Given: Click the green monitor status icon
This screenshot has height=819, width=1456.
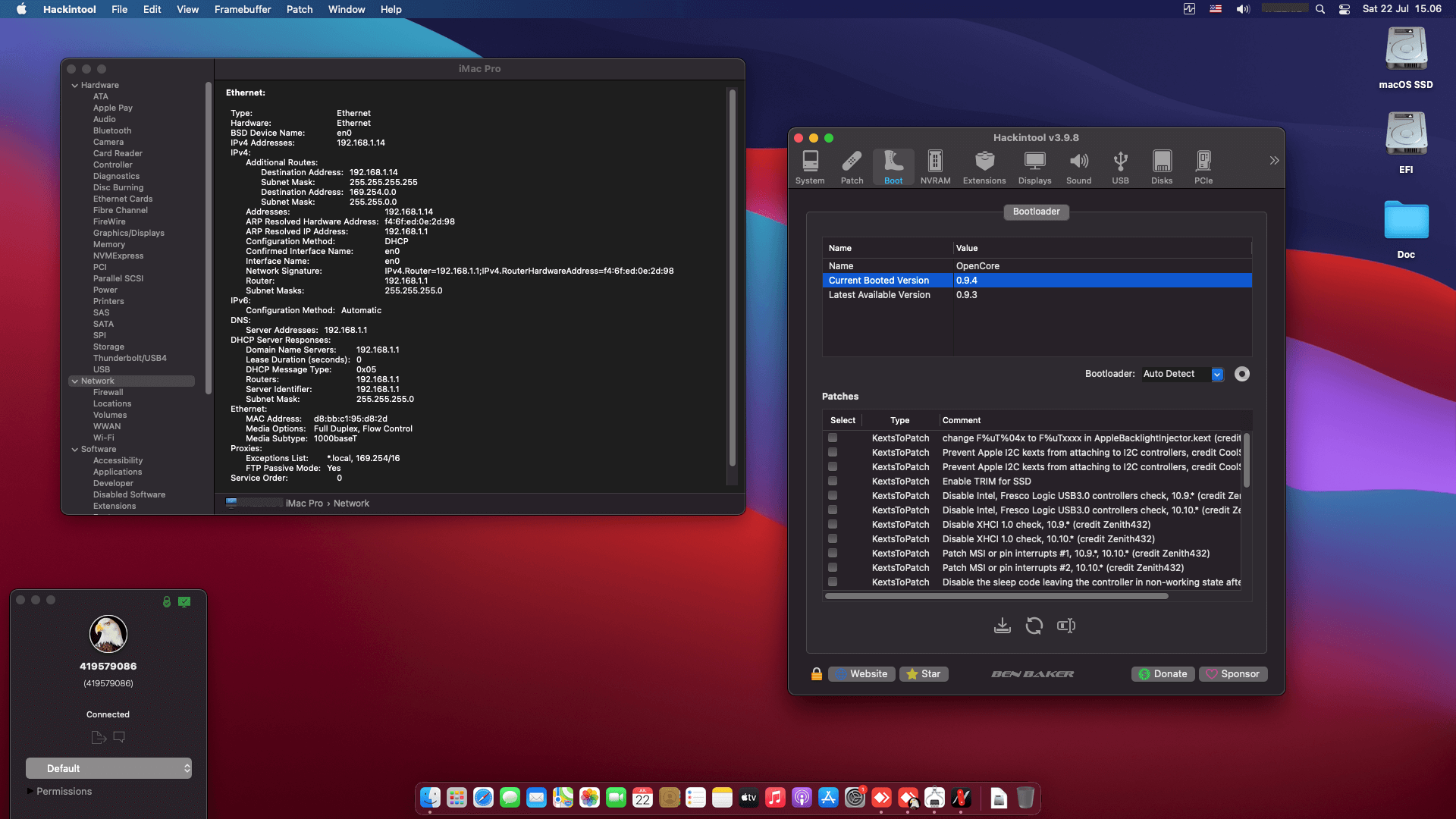Looking at the screenshot, I should 184,601.
